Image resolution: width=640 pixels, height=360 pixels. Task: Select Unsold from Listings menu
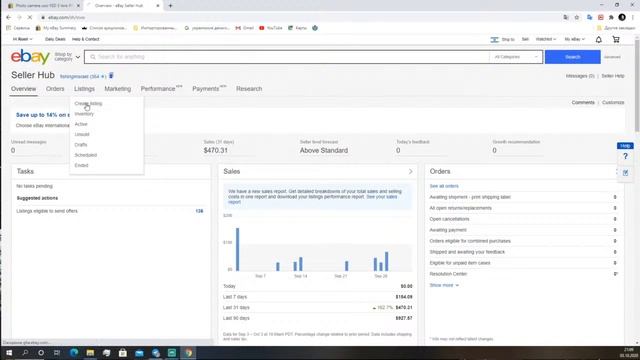82,134
